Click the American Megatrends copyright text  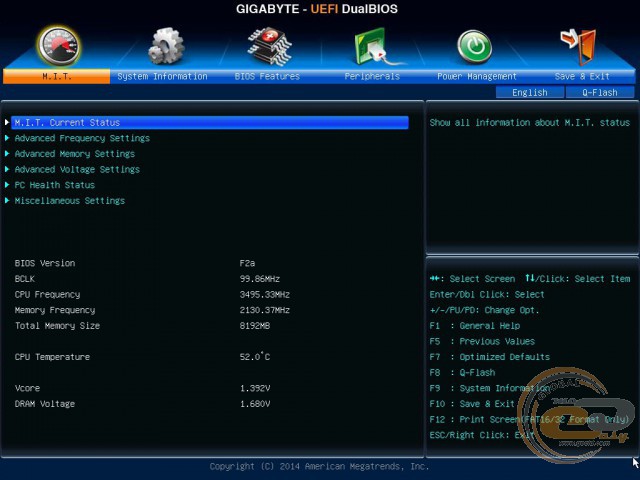pyautogui.click(x=319, y=466)
